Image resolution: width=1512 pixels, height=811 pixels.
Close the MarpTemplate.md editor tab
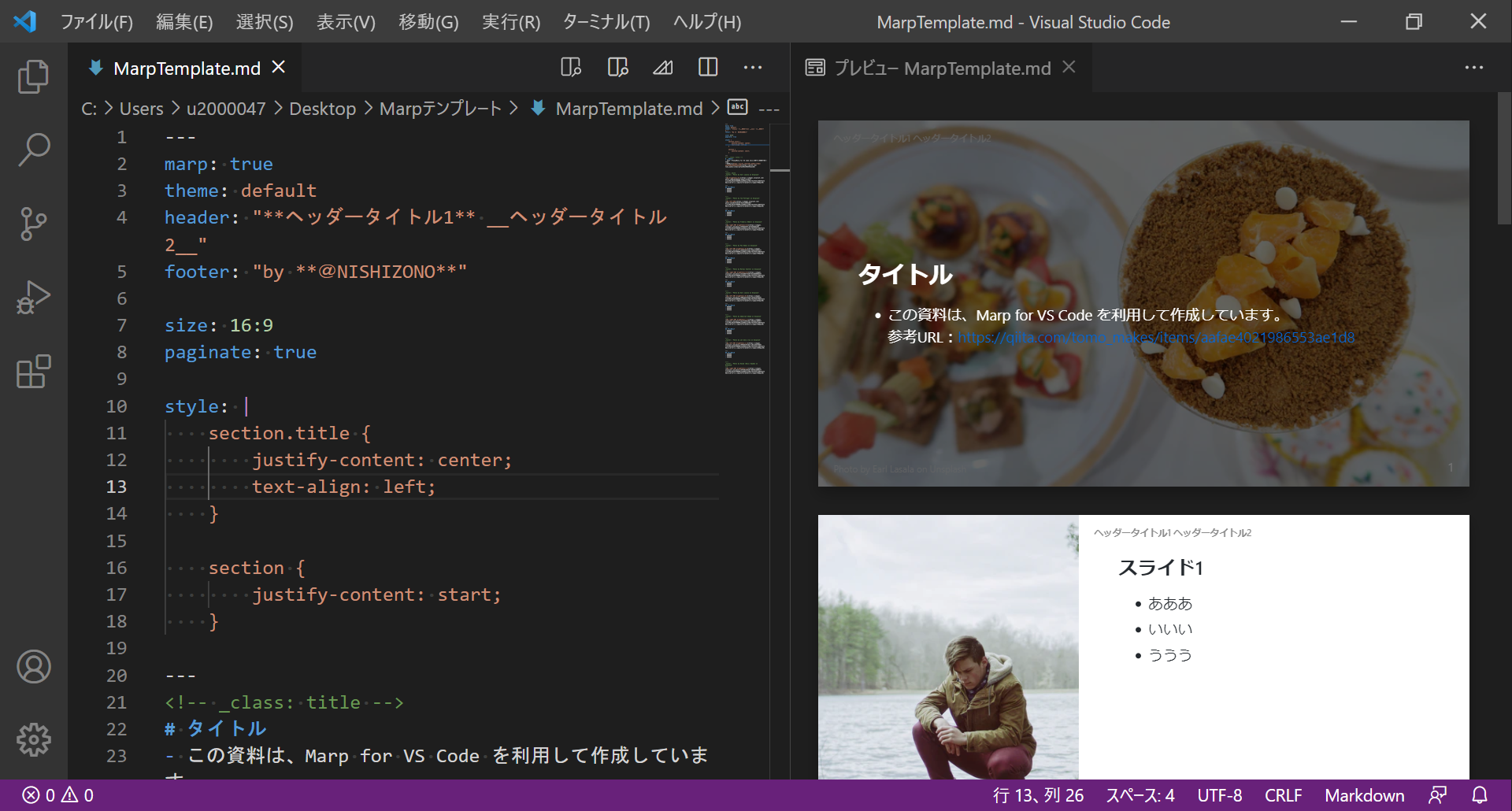tap(278, 68)
